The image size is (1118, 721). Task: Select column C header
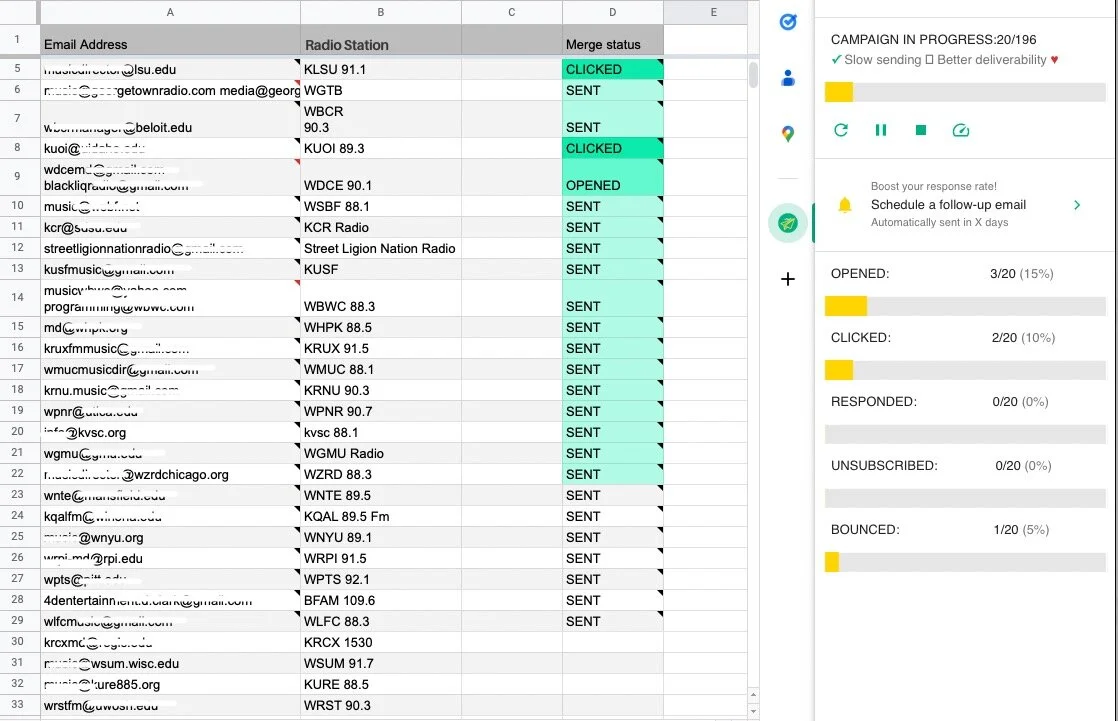tap(511, 12)
